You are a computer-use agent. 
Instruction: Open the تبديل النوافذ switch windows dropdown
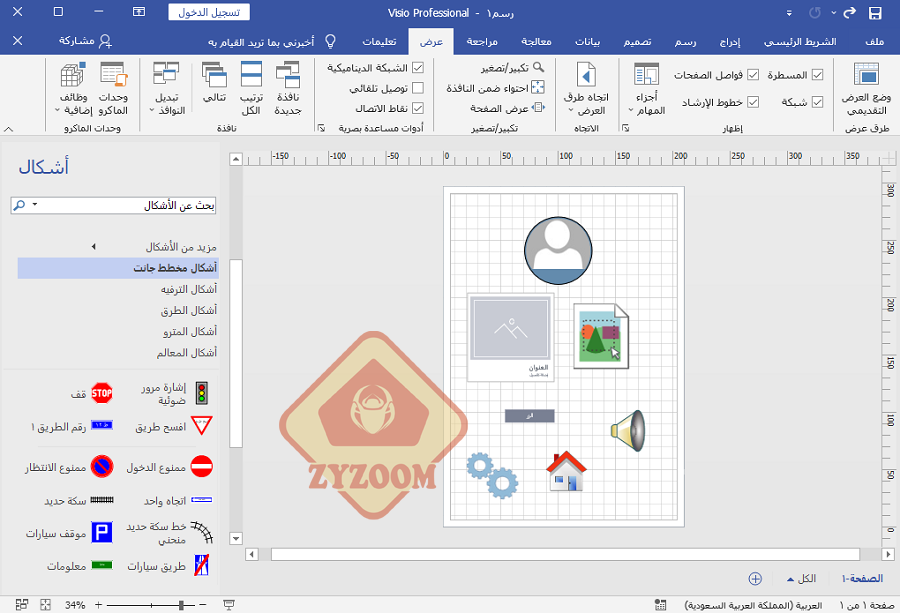[166, 89]
